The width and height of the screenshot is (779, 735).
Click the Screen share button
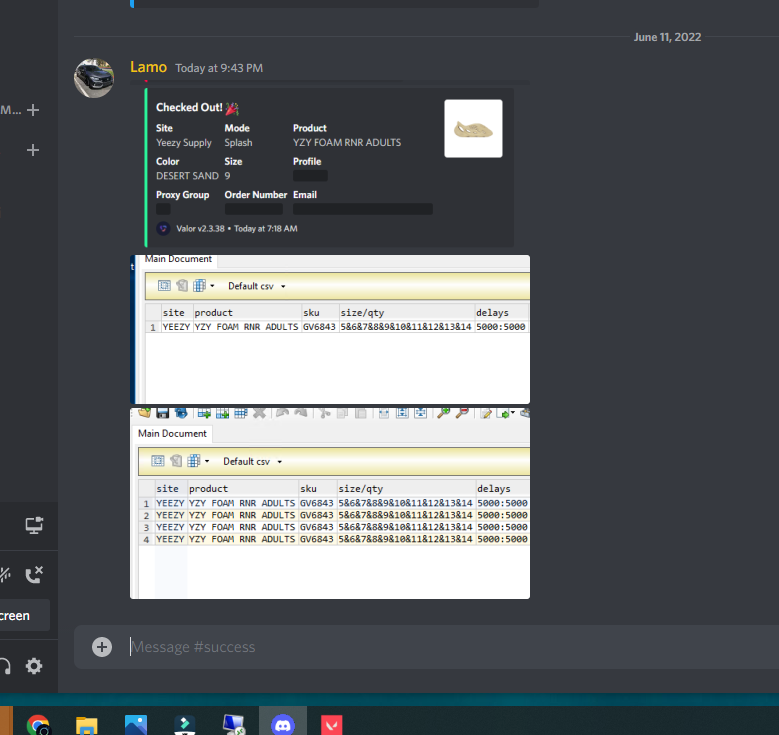[x=24, y=615]
